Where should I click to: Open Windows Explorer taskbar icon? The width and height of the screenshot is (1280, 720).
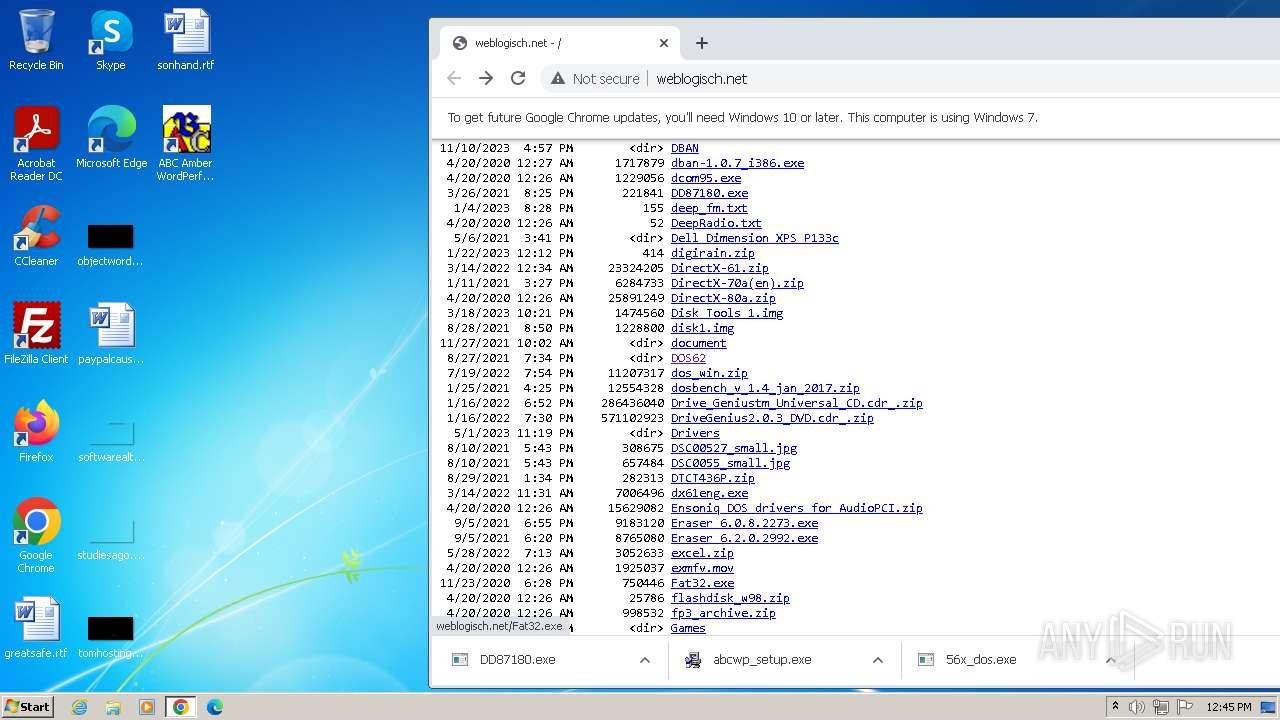tap(113, 707)
